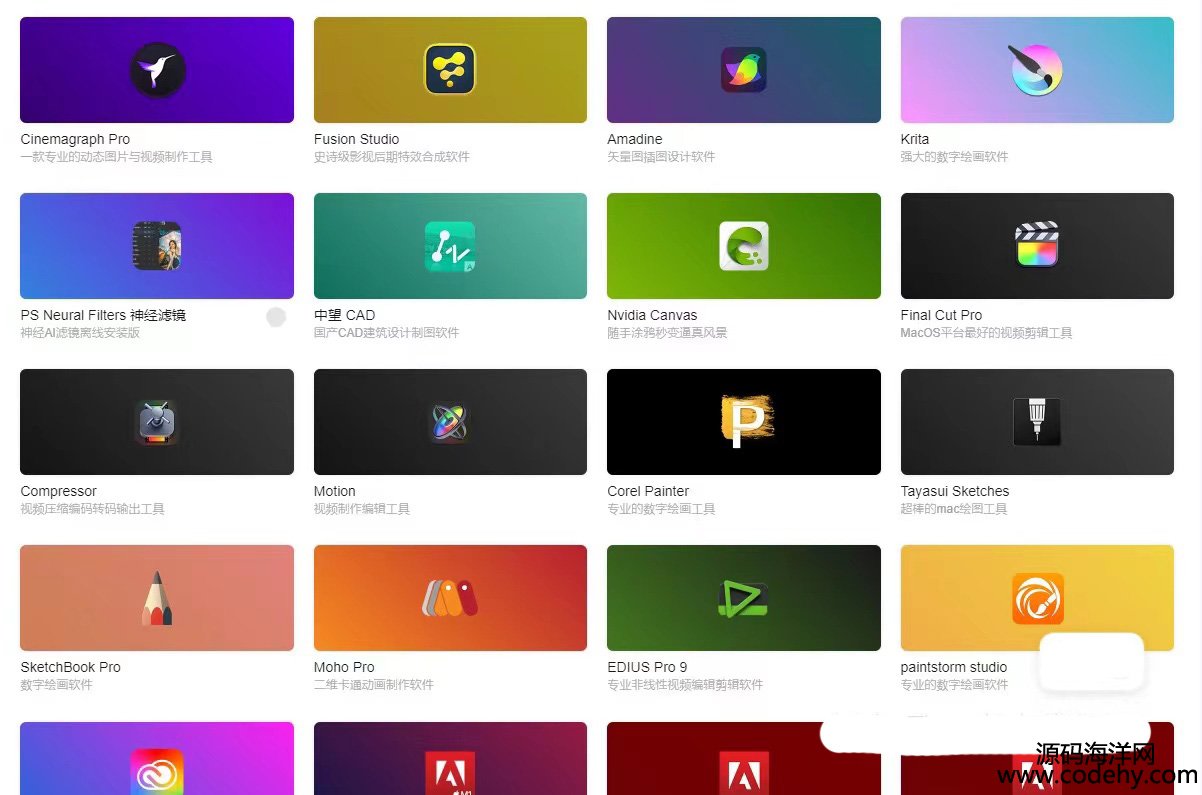Click the Fusion Studio yellow nodes icon
This screenshot has width=1202, height=795.
tap(450, 70)
